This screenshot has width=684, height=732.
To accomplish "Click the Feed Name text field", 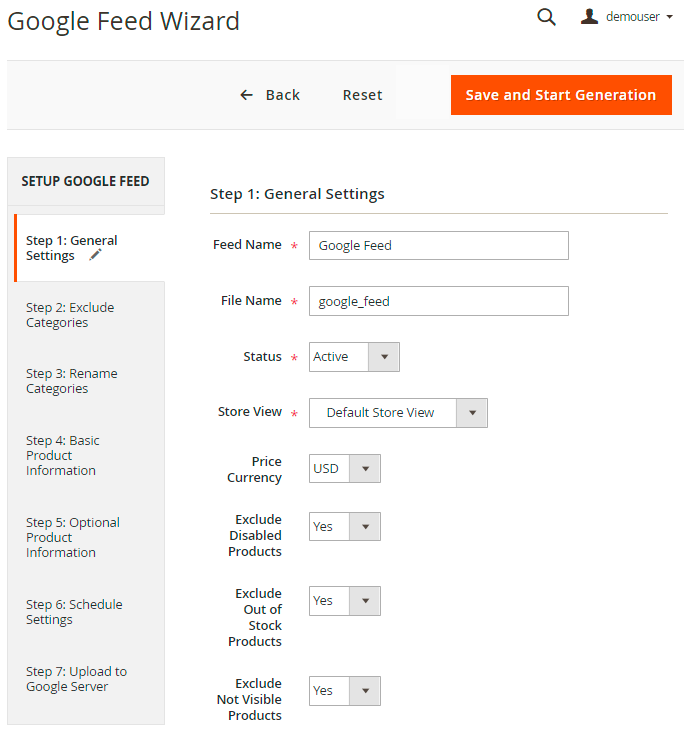I will pos(438,245).
